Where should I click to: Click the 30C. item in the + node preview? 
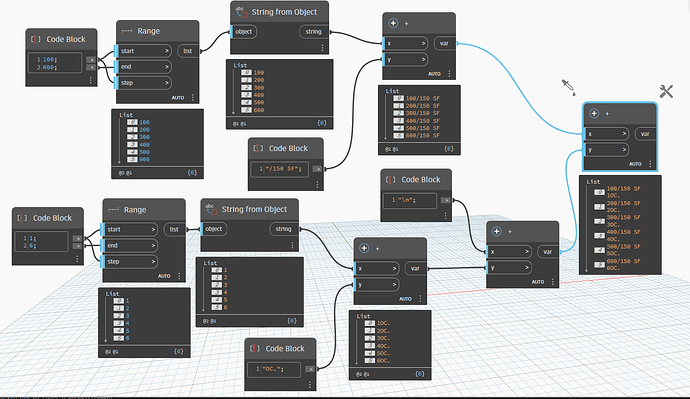pyautogui.click(x=383, y=338)
